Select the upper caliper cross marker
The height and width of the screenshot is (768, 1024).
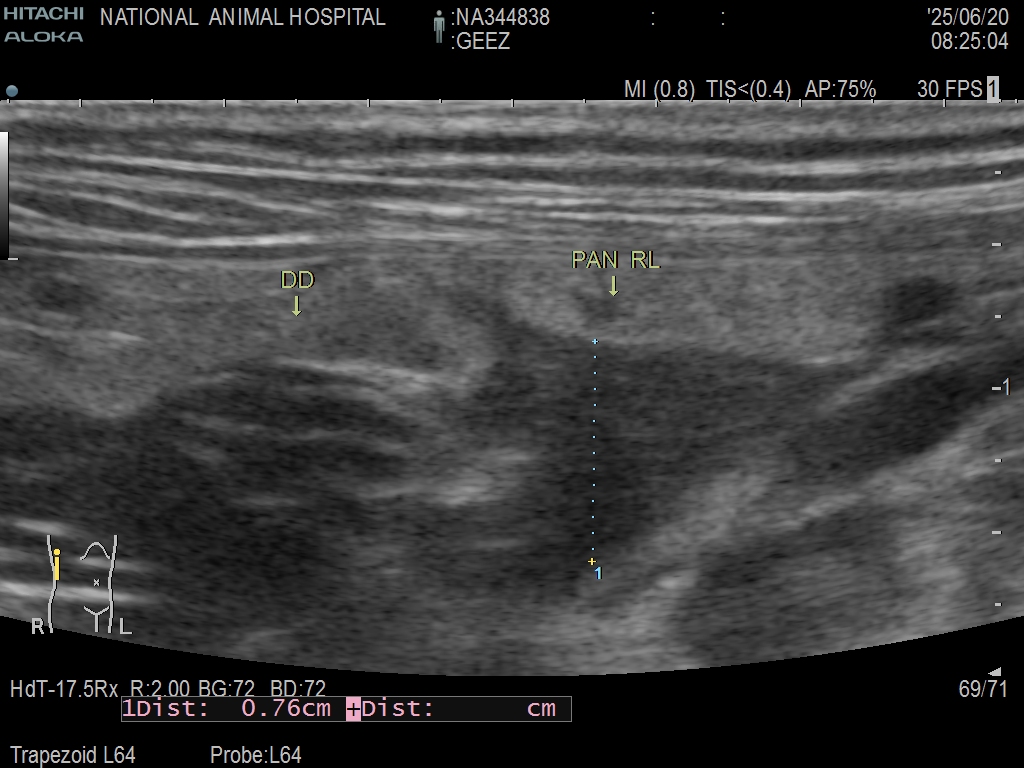pyautogui.click(x=595, y=342)
